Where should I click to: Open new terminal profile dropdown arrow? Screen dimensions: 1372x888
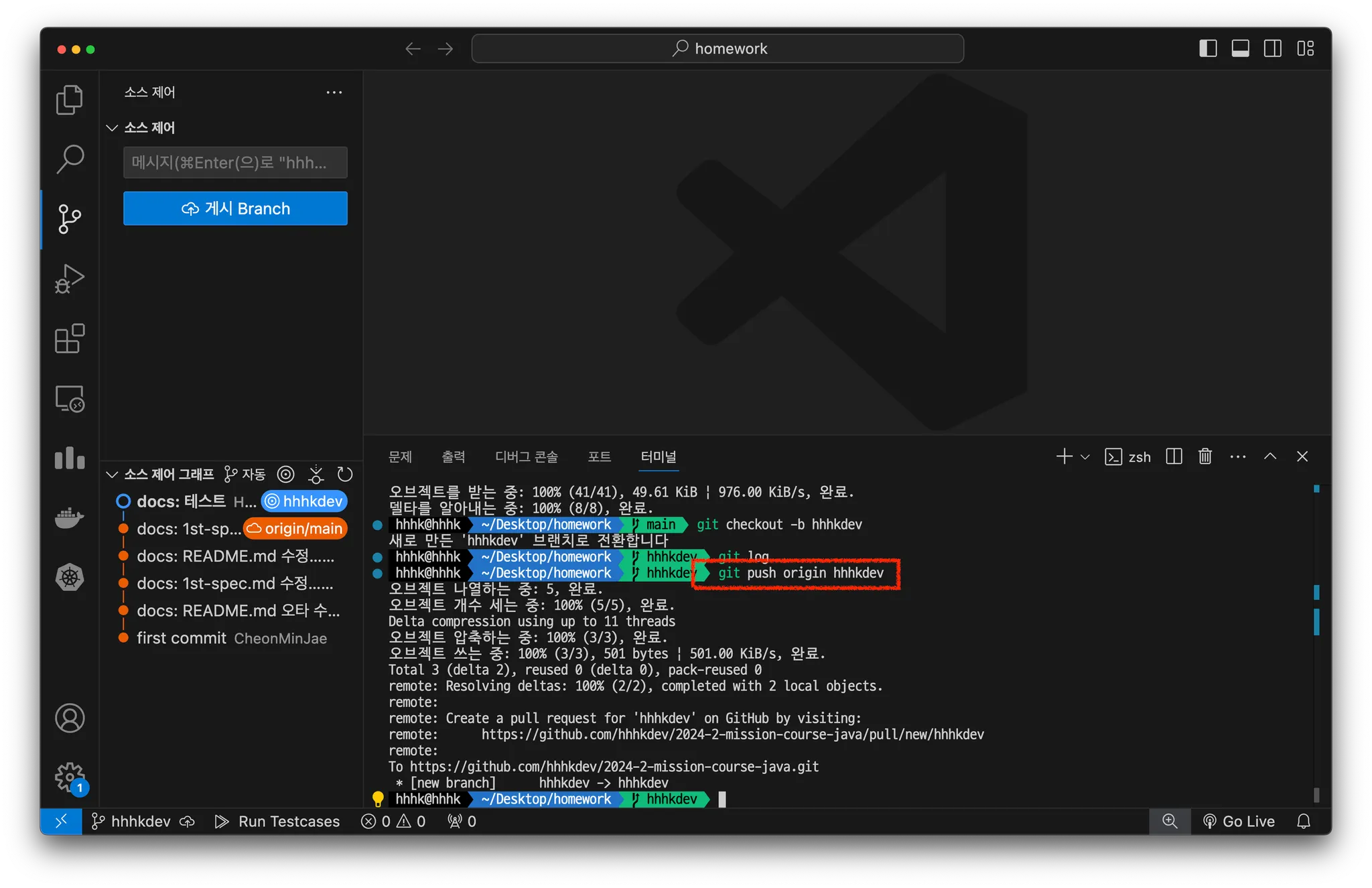(1085, 456)
